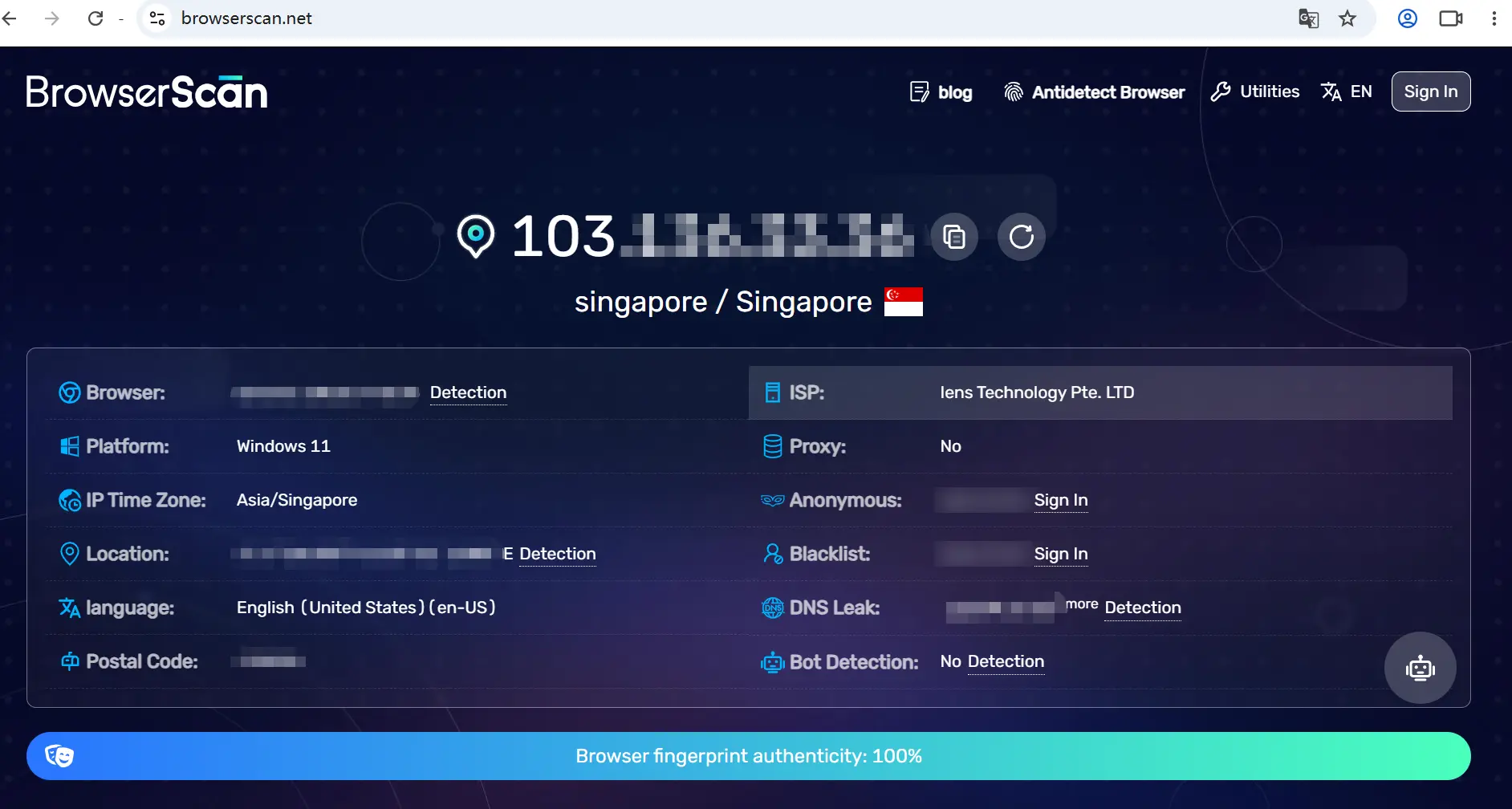Click the Sign In button
Screen dimensions: 1512x809
click(1430, 91)
